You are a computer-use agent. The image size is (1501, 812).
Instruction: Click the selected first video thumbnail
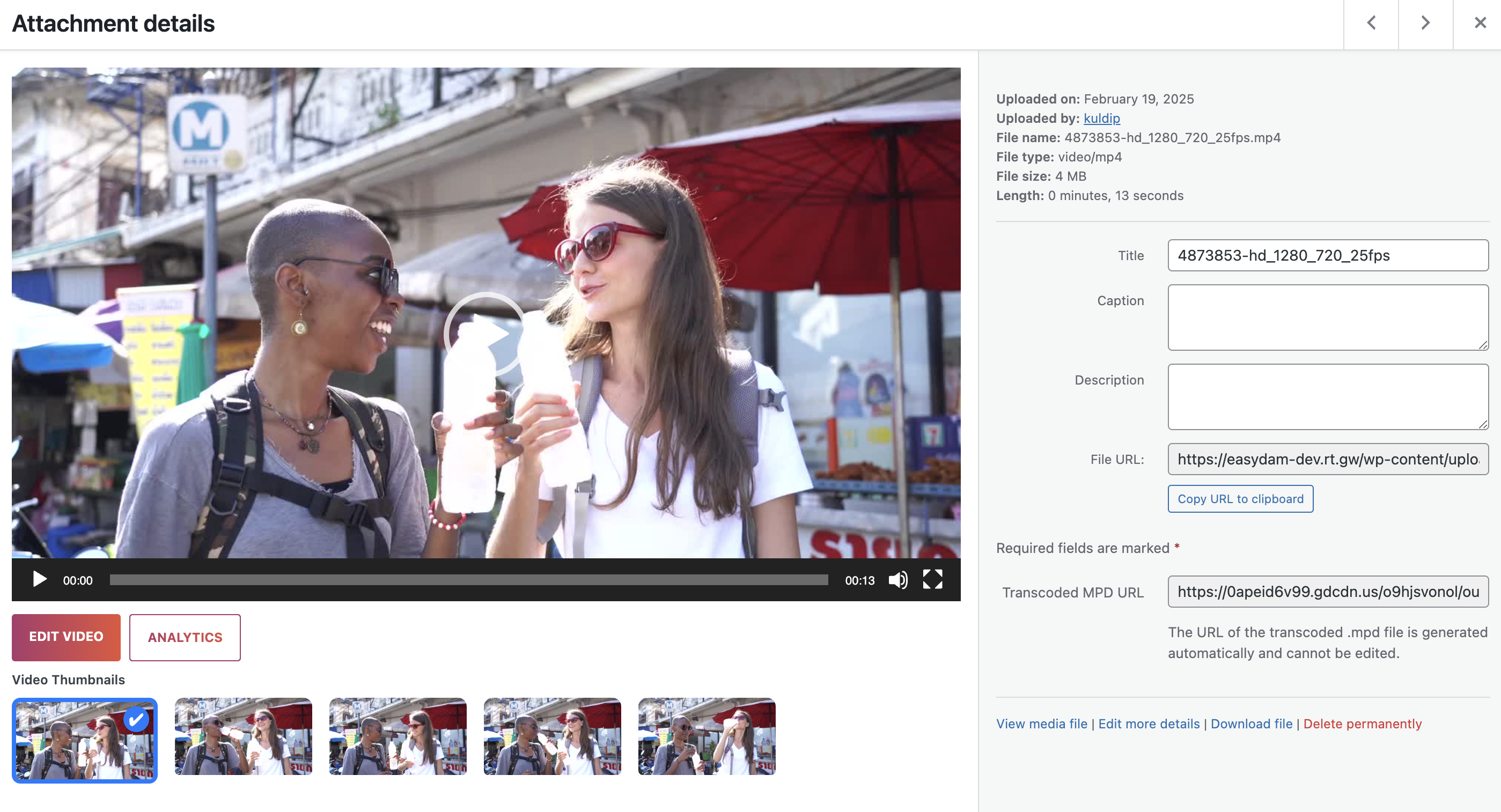[84, 740]
